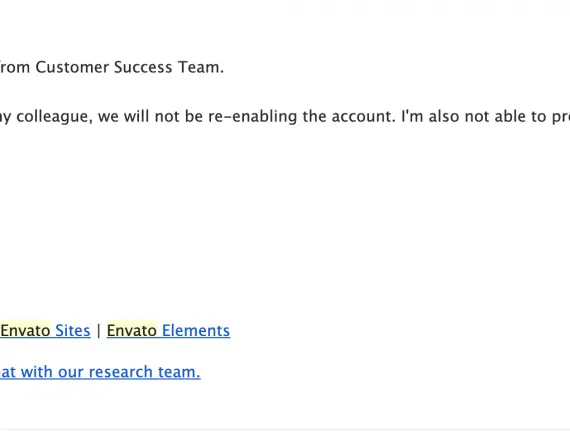570x432 pixels.
Task: Click the words not be
Action: pos(178,116)
